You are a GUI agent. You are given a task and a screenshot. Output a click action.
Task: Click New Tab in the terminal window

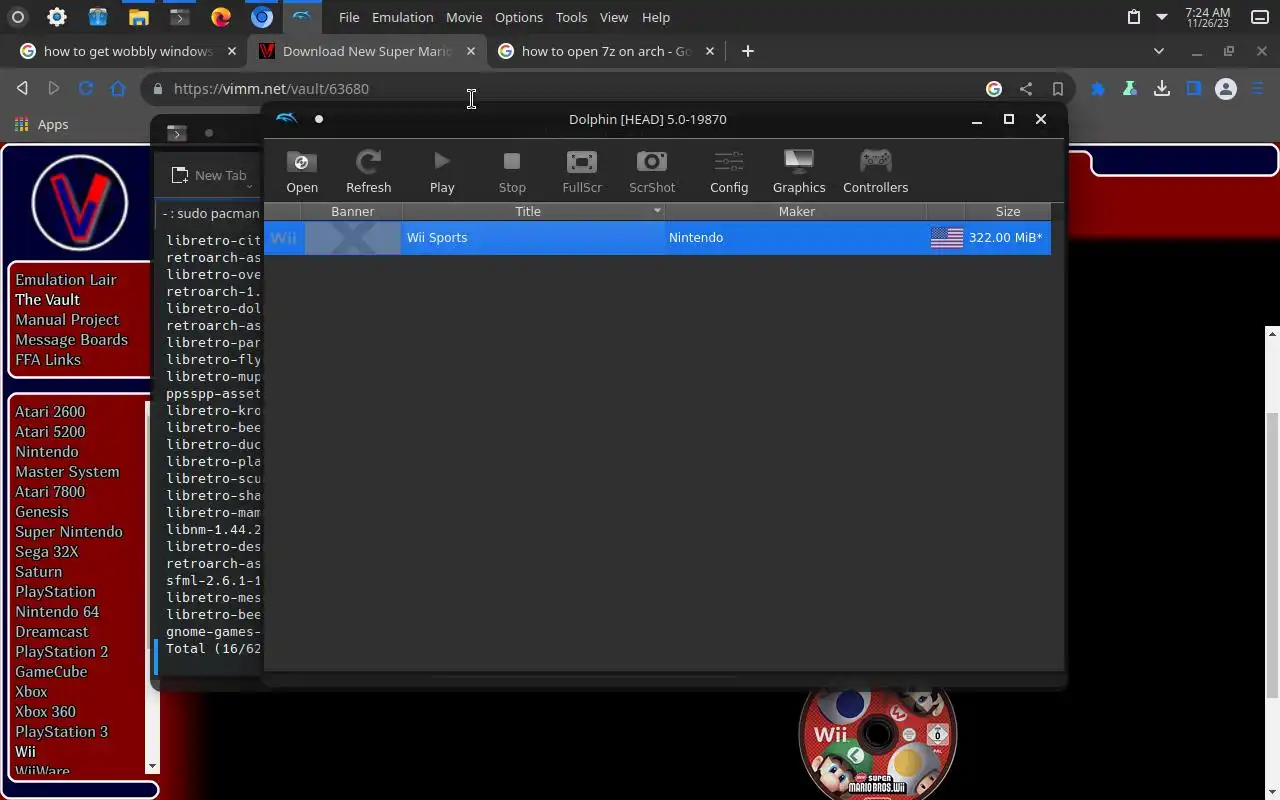click(209, 175)
